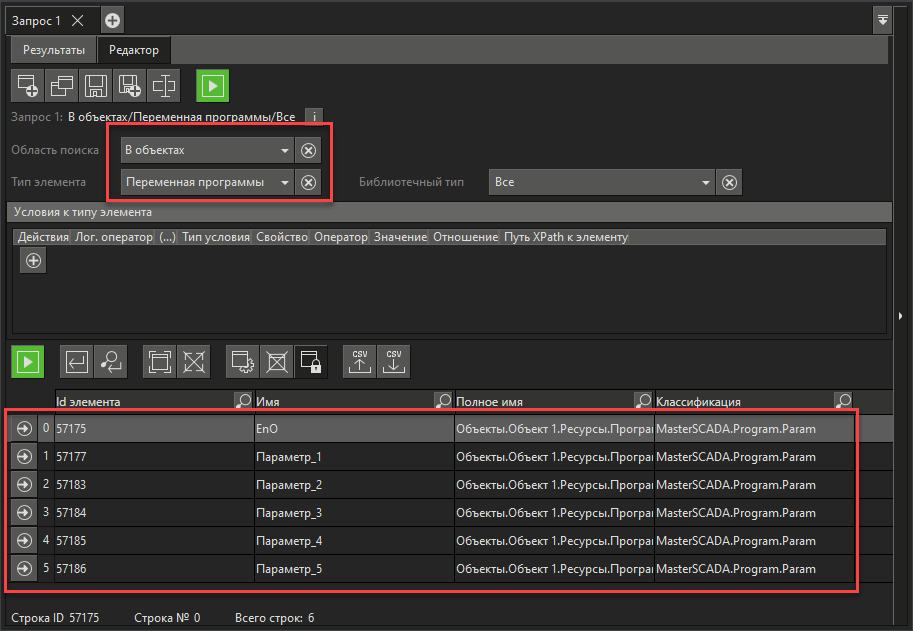Open the 'Область поиска' dropdown
This screenshot has height=631, width=913.
[285, 151]
